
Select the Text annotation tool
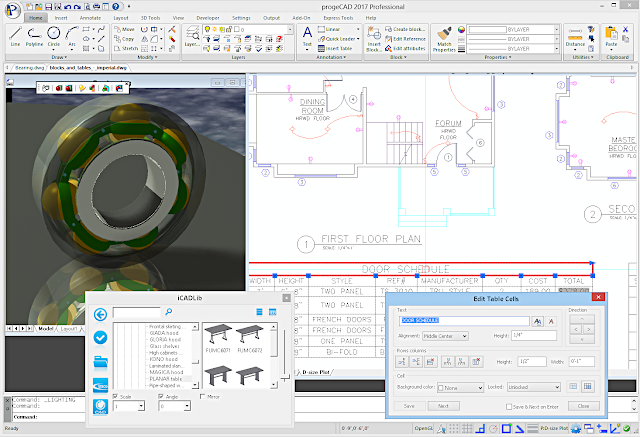pos(307,36)
